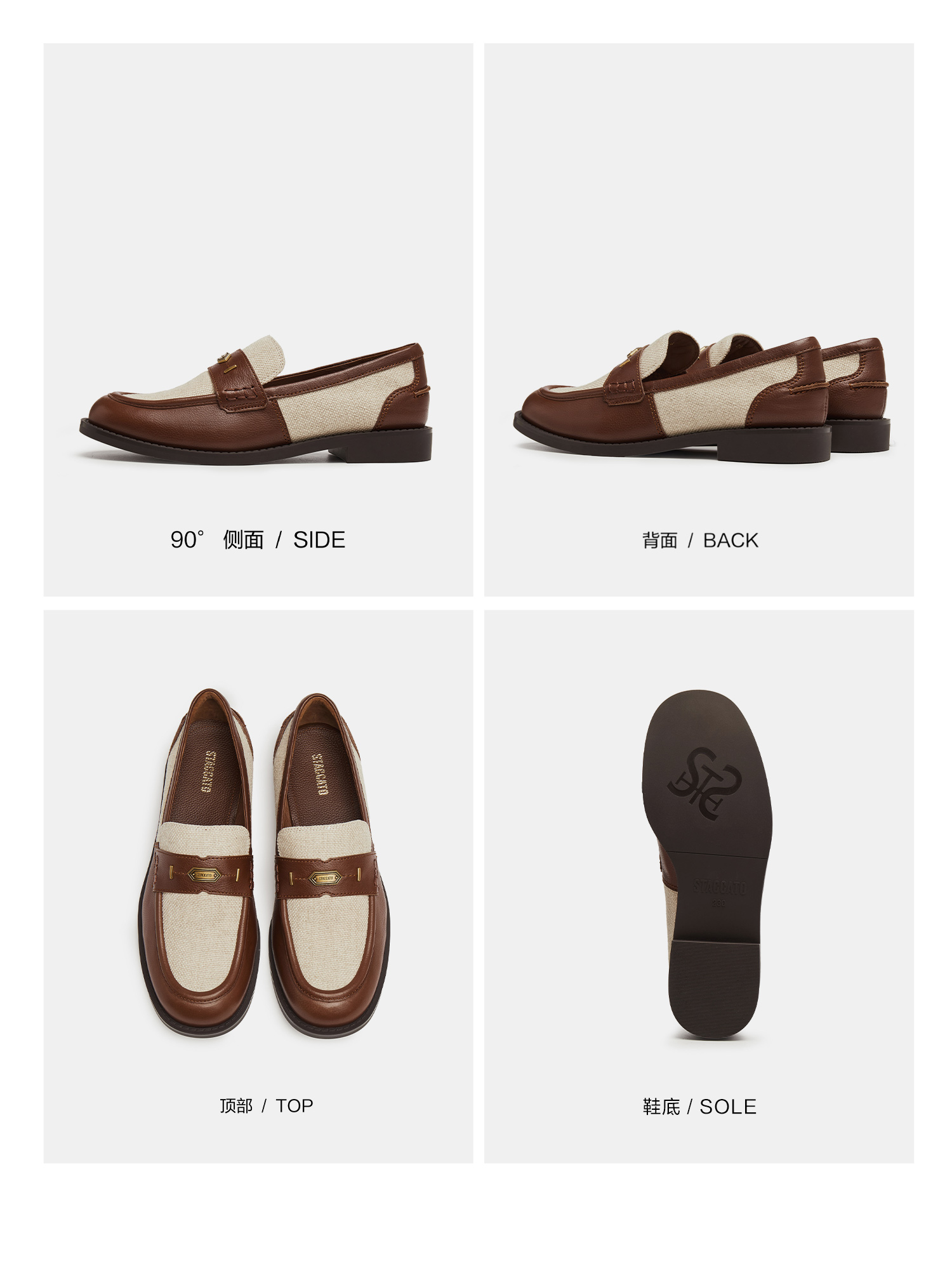The width and height of the screenshot is (952, 1264).
Task: Click the '90° 侧面 / SIDE' caption
Action: click(258, 540)
